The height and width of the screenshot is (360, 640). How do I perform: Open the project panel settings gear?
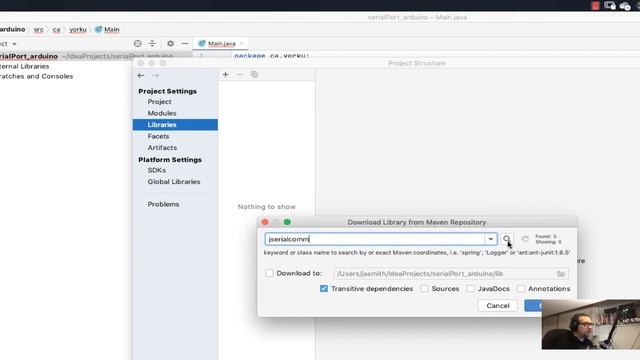coord(171,43)
